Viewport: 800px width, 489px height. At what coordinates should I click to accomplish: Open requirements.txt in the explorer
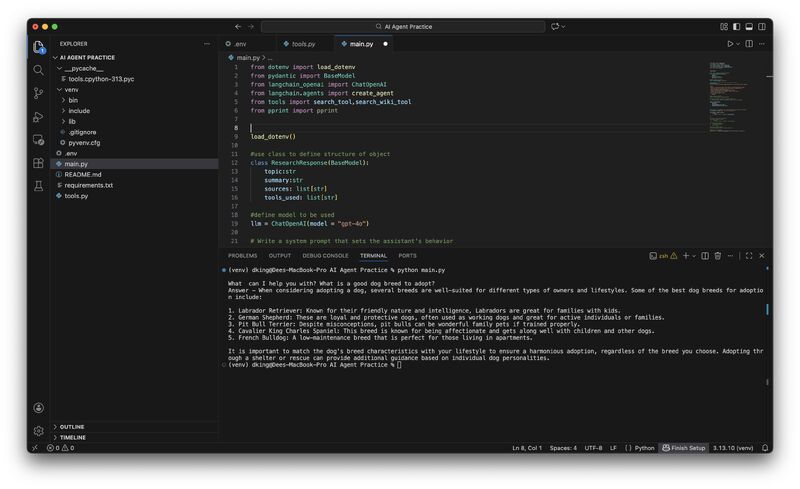pos(89,185)
